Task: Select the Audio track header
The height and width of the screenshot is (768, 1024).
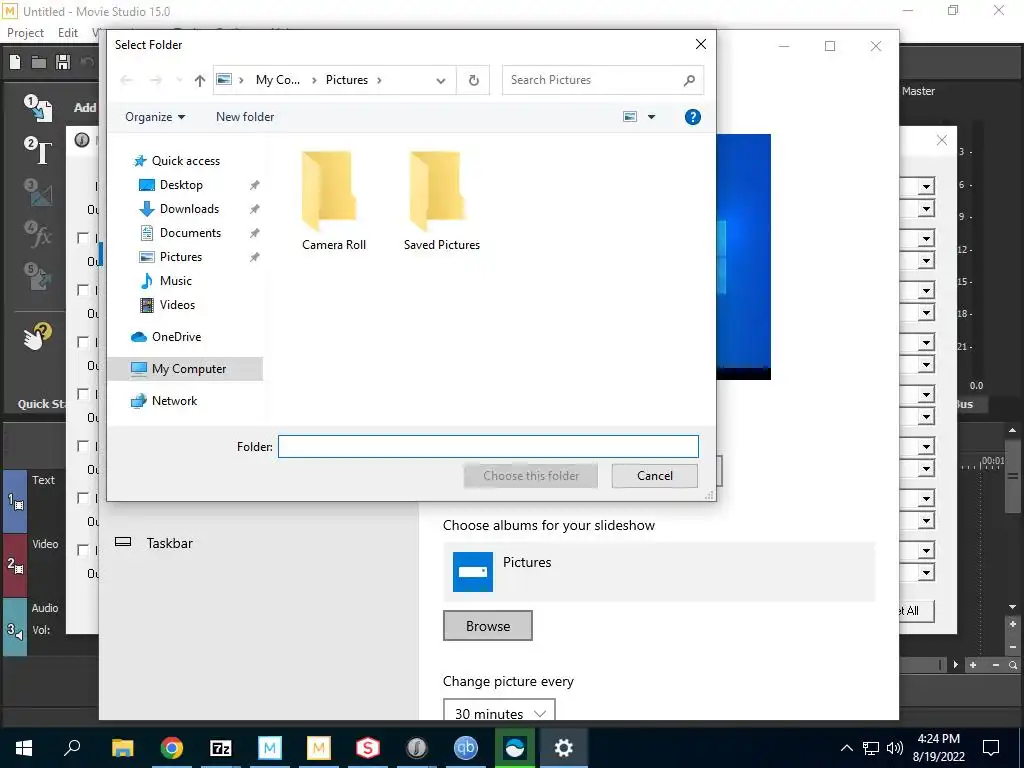Action: click(x=34, y=628)
